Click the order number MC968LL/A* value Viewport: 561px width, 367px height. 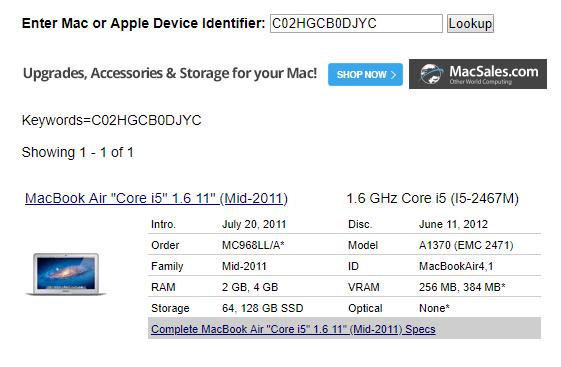253,245
